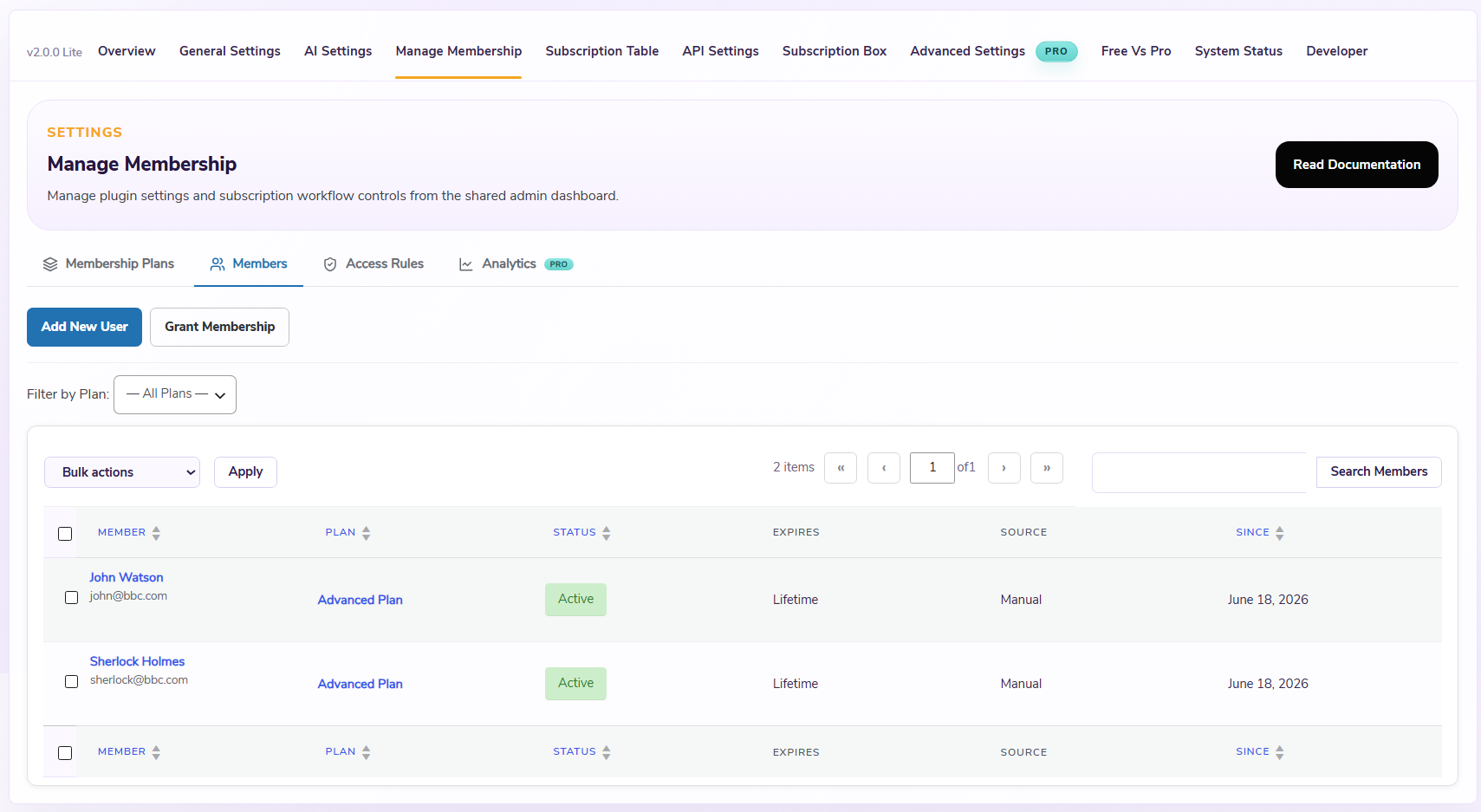The image size is (1481, 812).
Task: Switch to Members sub-tab
Action: 249,263
